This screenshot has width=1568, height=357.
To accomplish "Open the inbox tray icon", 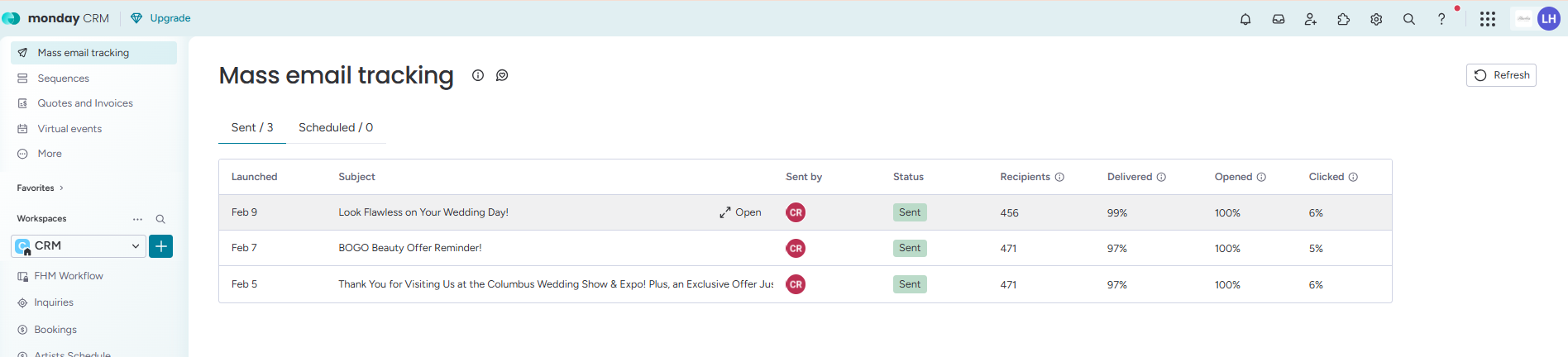I will coord(1278,19).
